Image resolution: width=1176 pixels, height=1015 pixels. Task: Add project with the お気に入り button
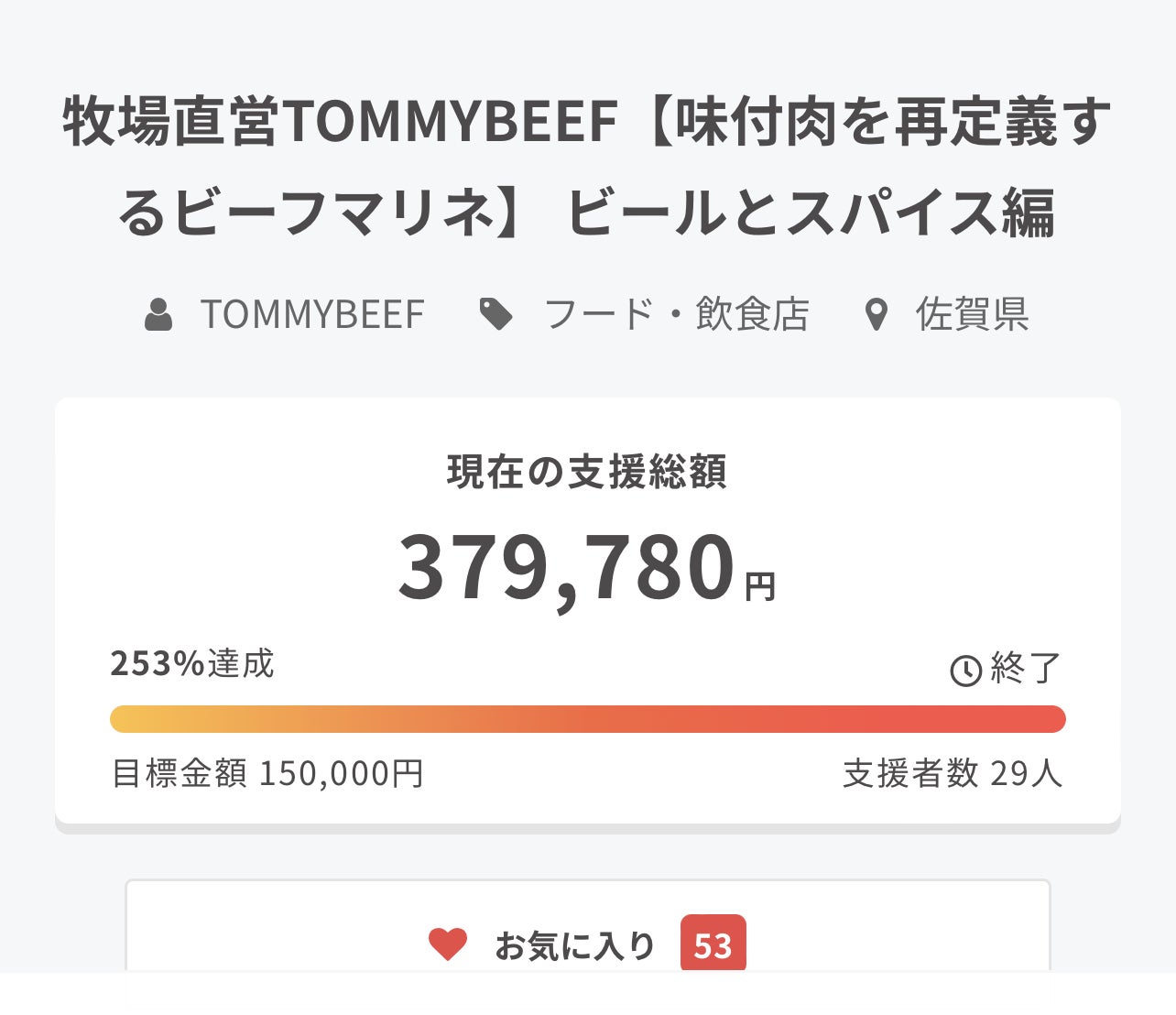[x=575, y=945]
